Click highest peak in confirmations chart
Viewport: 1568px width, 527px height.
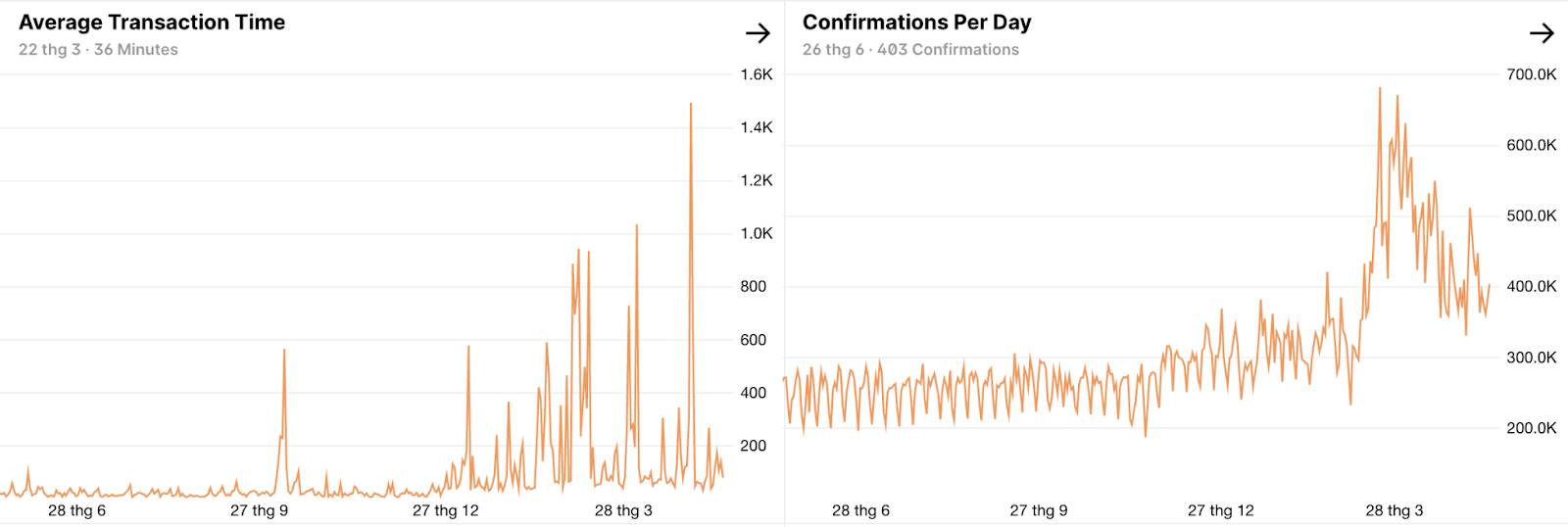1380,89
